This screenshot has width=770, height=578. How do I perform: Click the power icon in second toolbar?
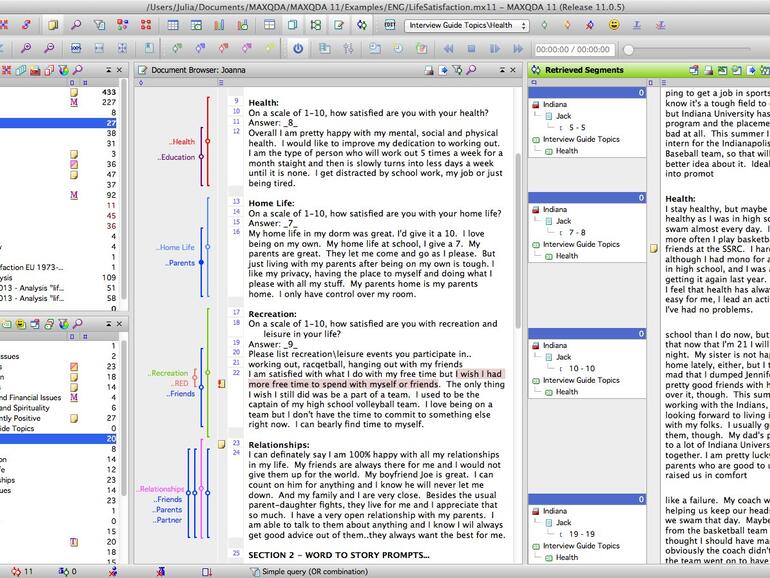(x=297, y=48)
